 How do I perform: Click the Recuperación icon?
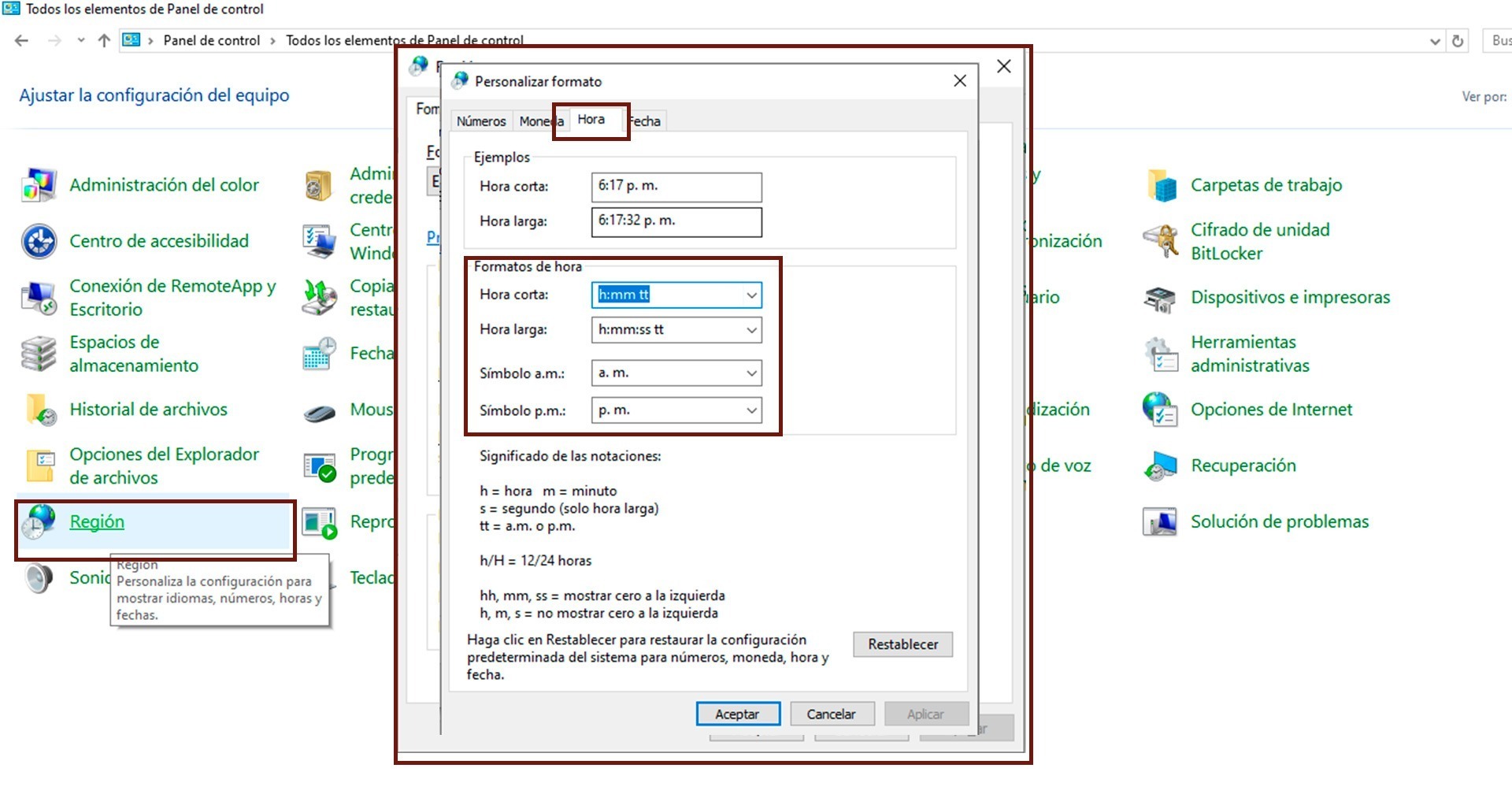(x=1161, y=466)
